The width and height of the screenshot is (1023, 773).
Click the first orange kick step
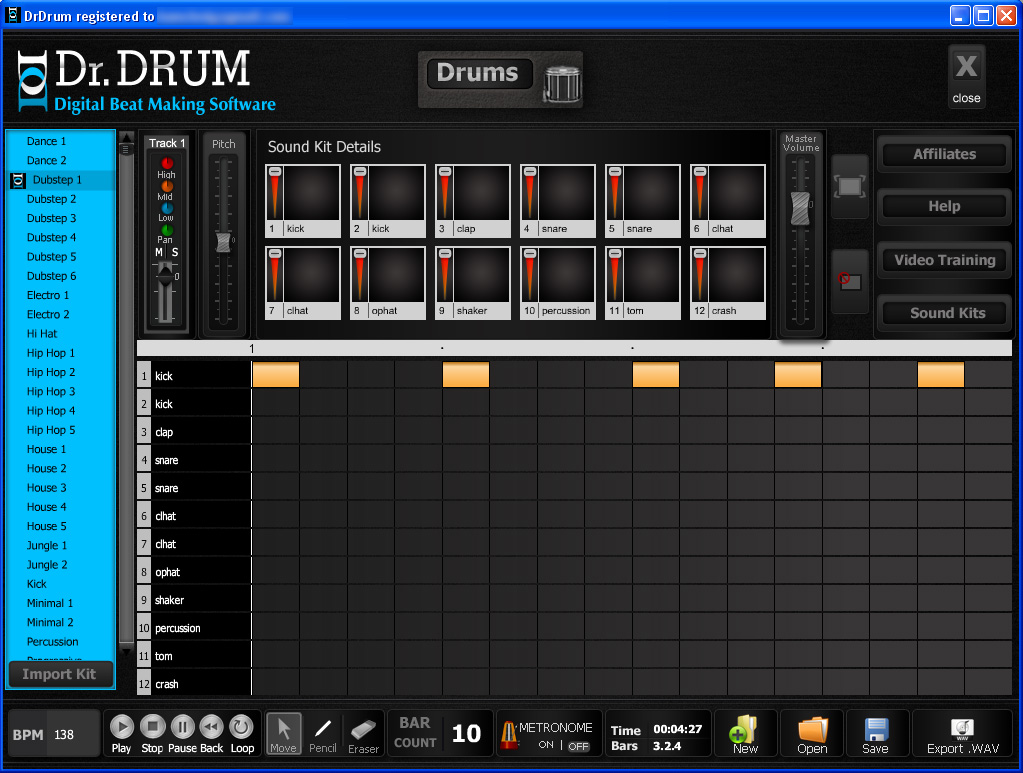click(276, 375)
